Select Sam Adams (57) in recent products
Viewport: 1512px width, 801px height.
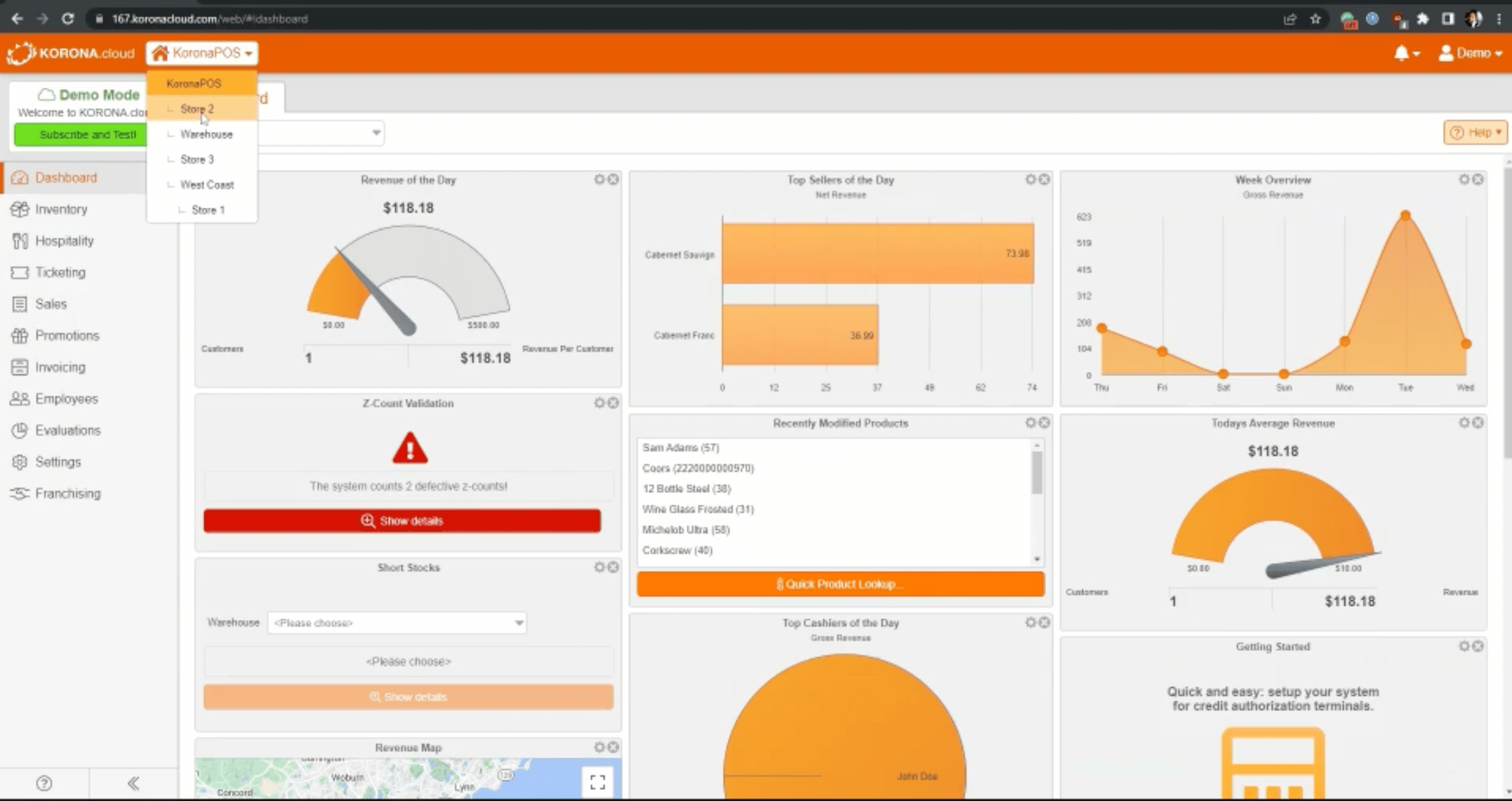click(681, 447)
